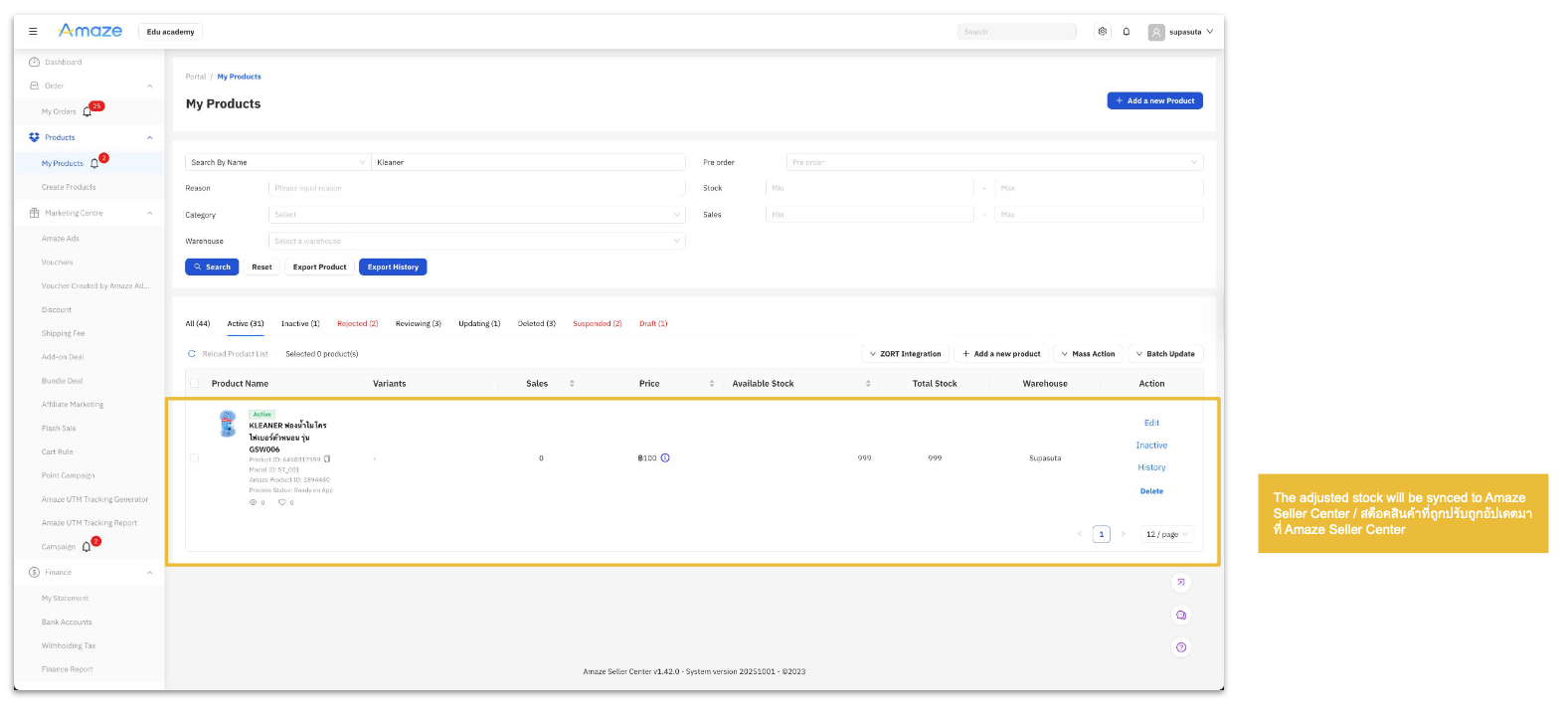Screen dimensions: 1568x720
Task: Sort by Price column arrows
Action: (712, 384)
